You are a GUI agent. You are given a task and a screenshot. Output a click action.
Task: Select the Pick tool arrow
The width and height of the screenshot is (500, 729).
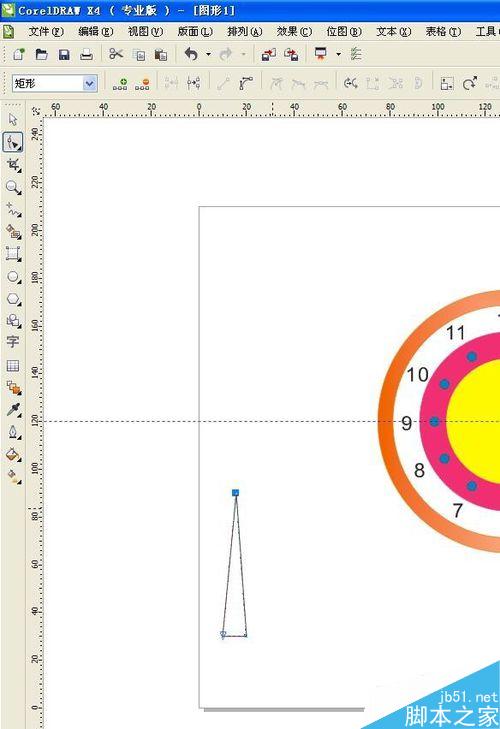(13, 119)
